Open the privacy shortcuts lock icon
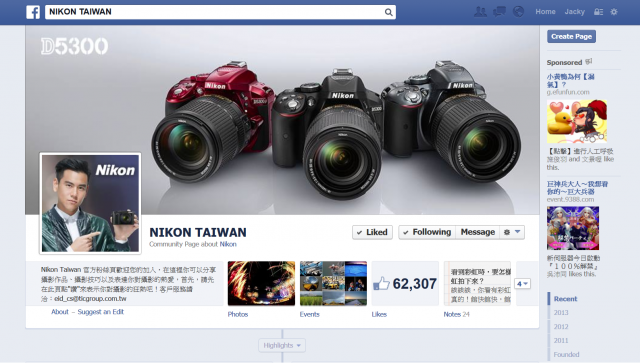 coord(598,12)
